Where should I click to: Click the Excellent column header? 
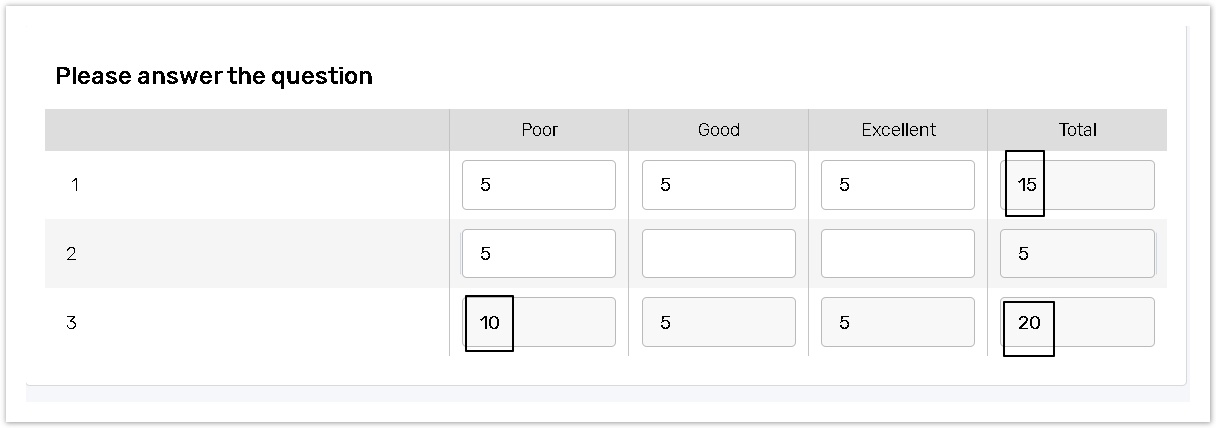point(898,130)
